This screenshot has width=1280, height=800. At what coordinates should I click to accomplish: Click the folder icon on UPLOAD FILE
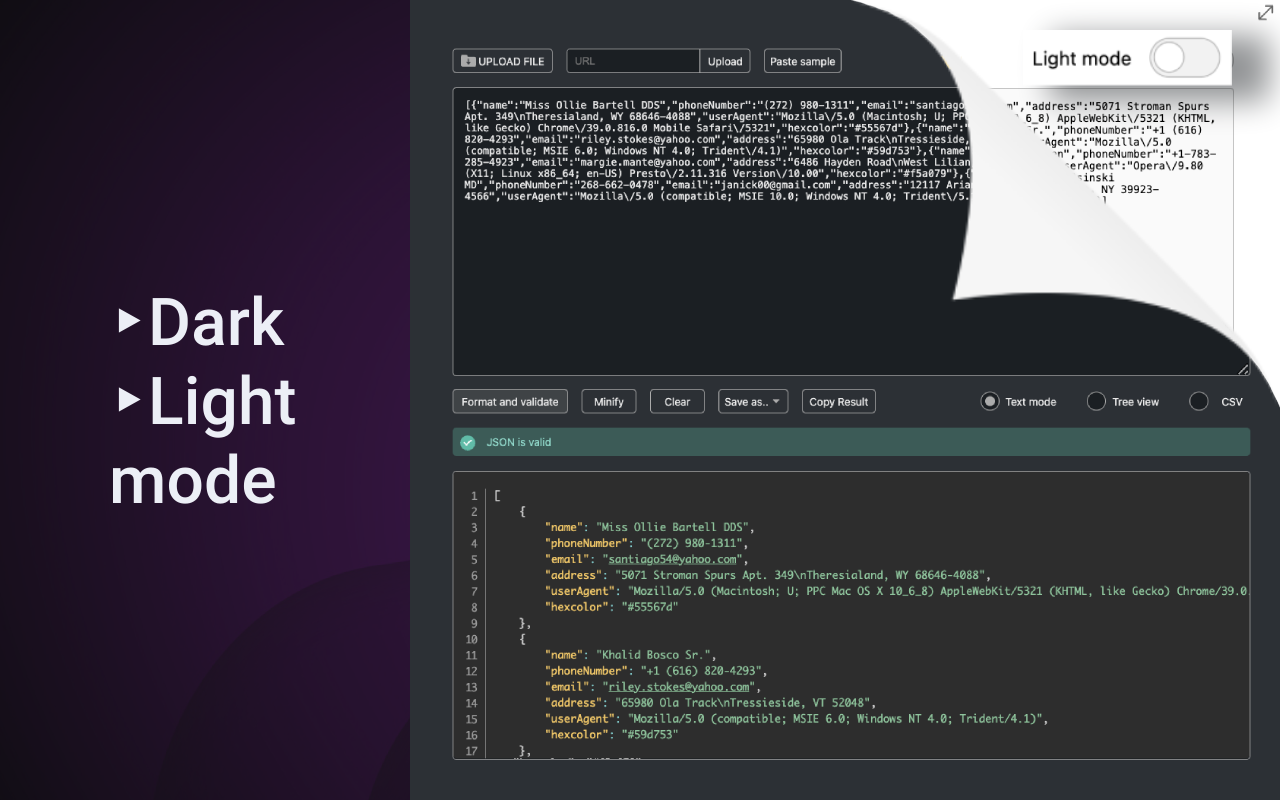click(467, 61)
